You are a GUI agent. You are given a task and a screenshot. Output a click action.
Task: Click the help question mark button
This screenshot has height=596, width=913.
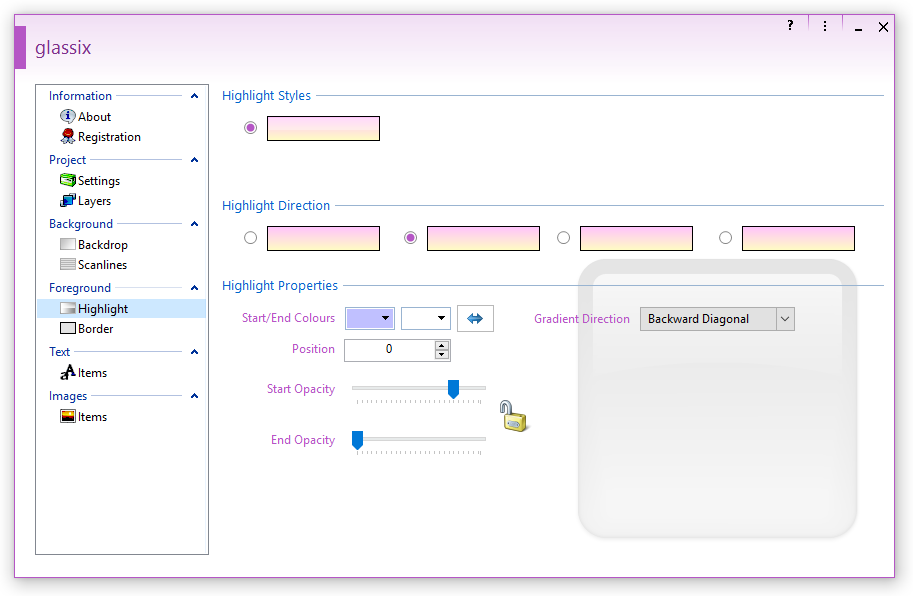[790, 26]
